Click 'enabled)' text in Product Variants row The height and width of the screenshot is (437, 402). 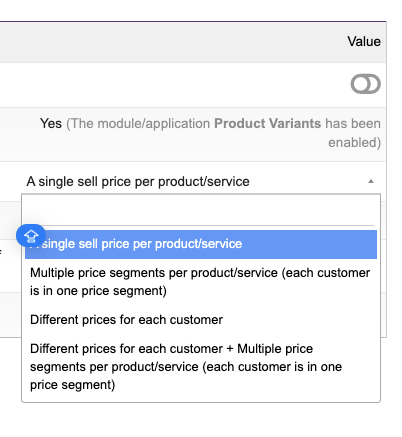[x=354, y=143]
